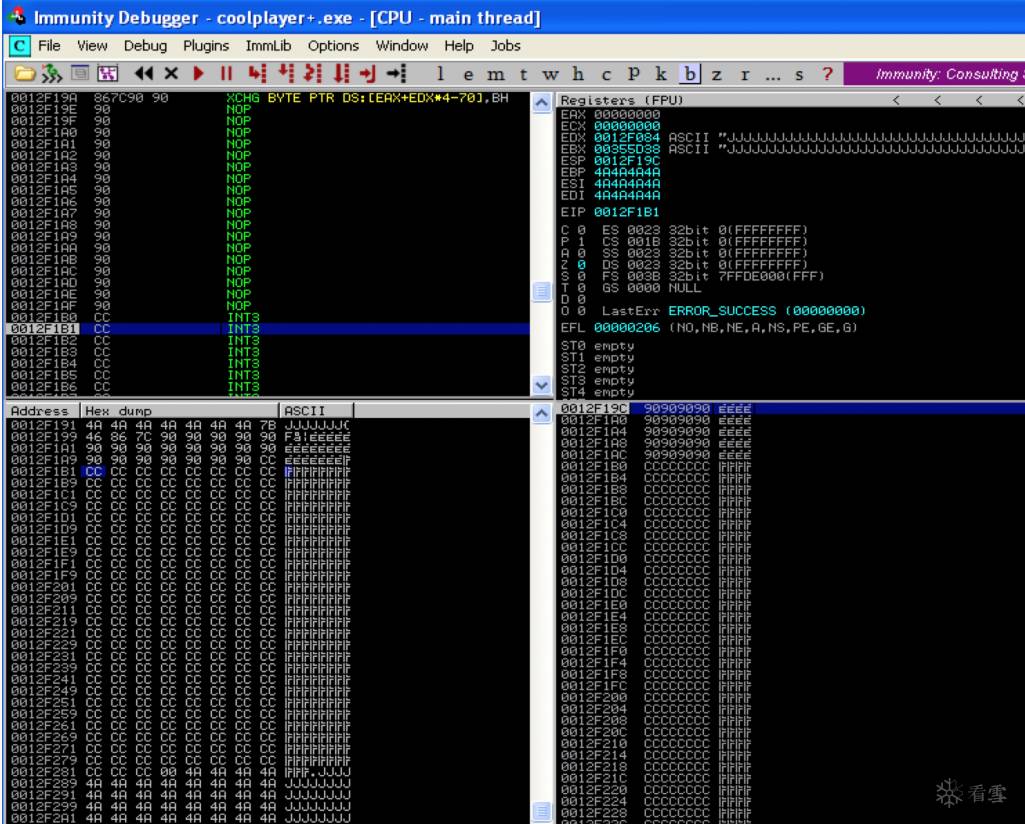Show hardware breakpoints with 'z' button

(716, 74)
